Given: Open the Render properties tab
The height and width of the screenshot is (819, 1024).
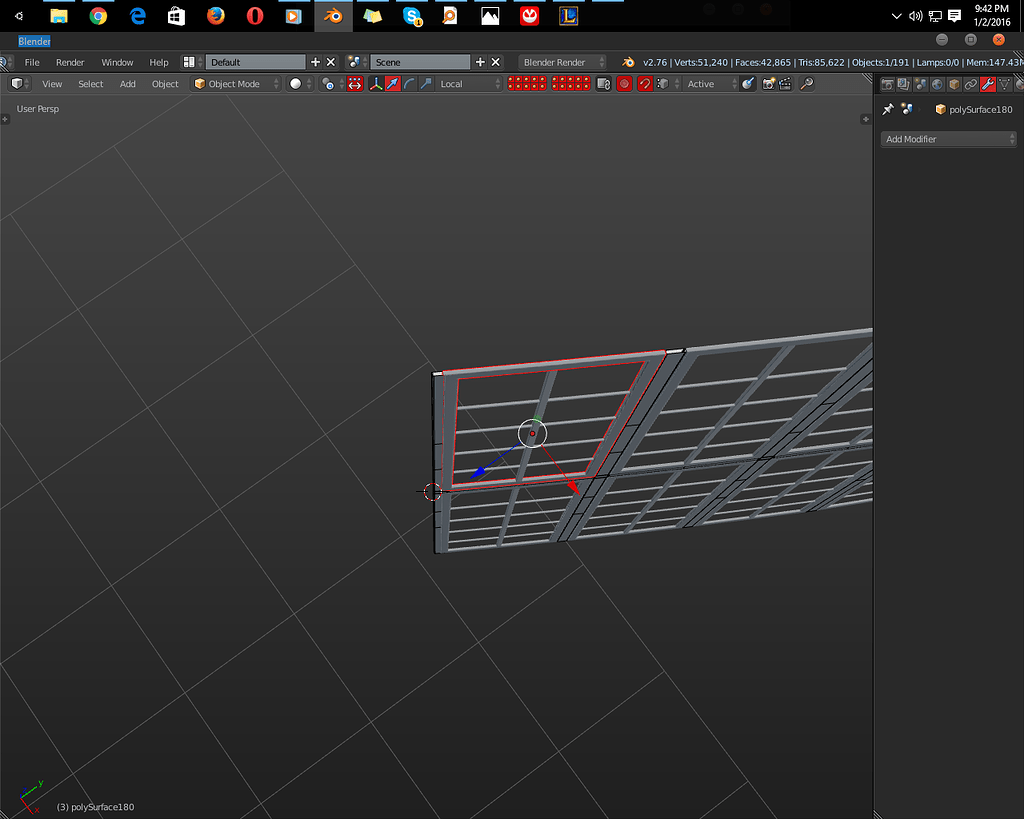Looking at the screenshot, I should (x=887, y=84).
